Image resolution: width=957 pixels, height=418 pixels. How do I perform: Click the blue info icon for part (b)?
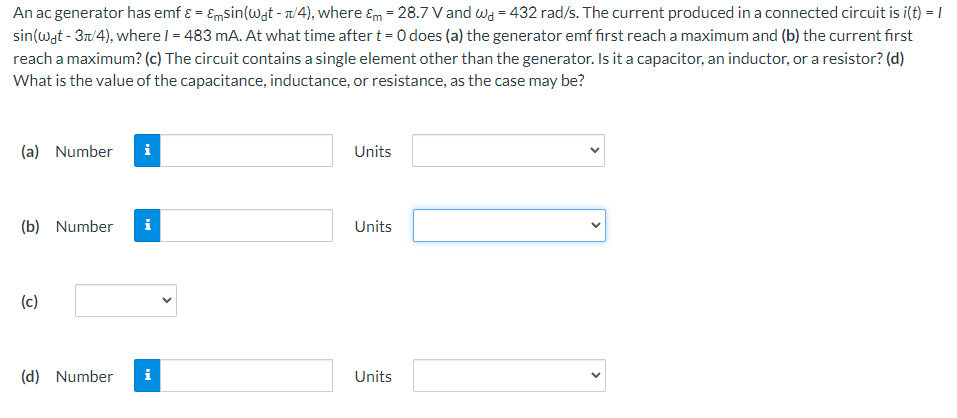pos(147,226)
